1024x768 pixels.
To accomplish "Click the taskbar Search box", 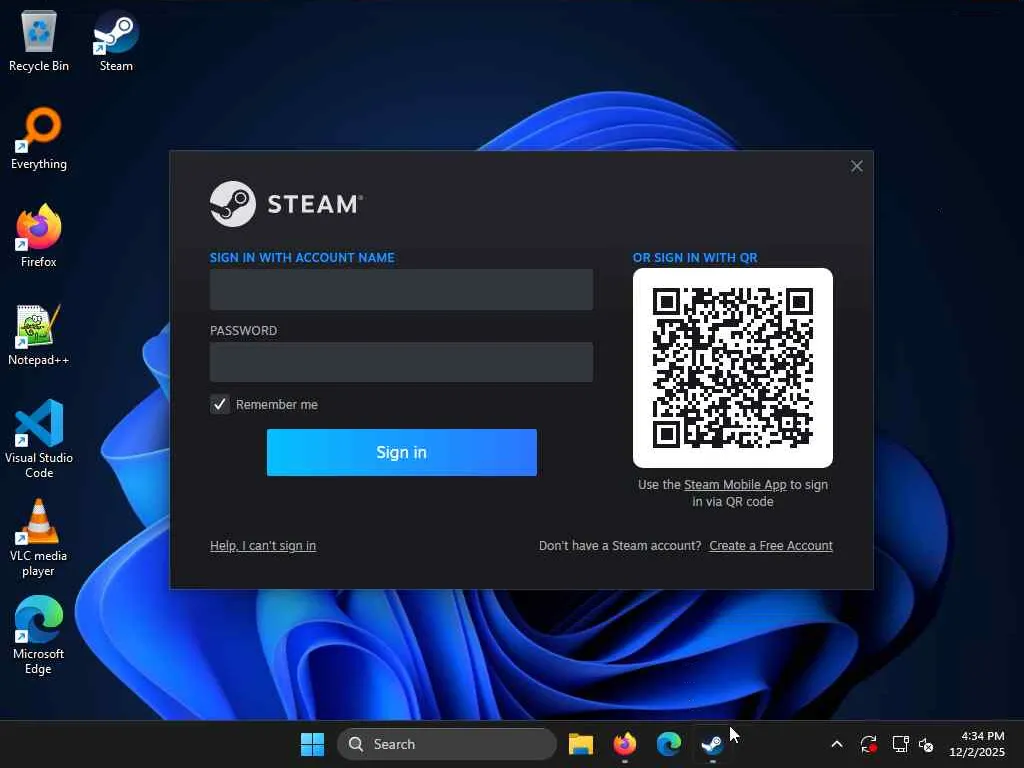I will (x=447, y=744).
